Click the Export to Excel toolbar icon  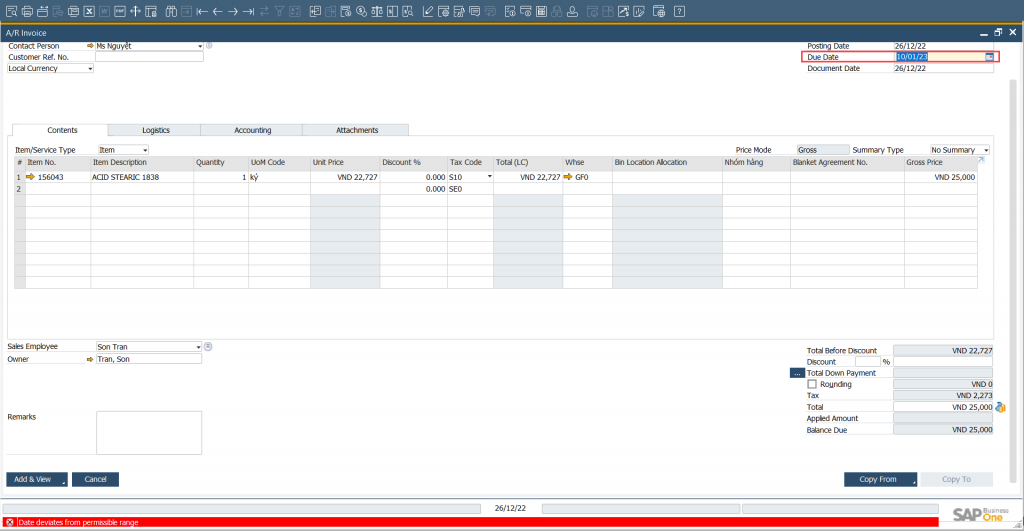click(x=89, y=11)
